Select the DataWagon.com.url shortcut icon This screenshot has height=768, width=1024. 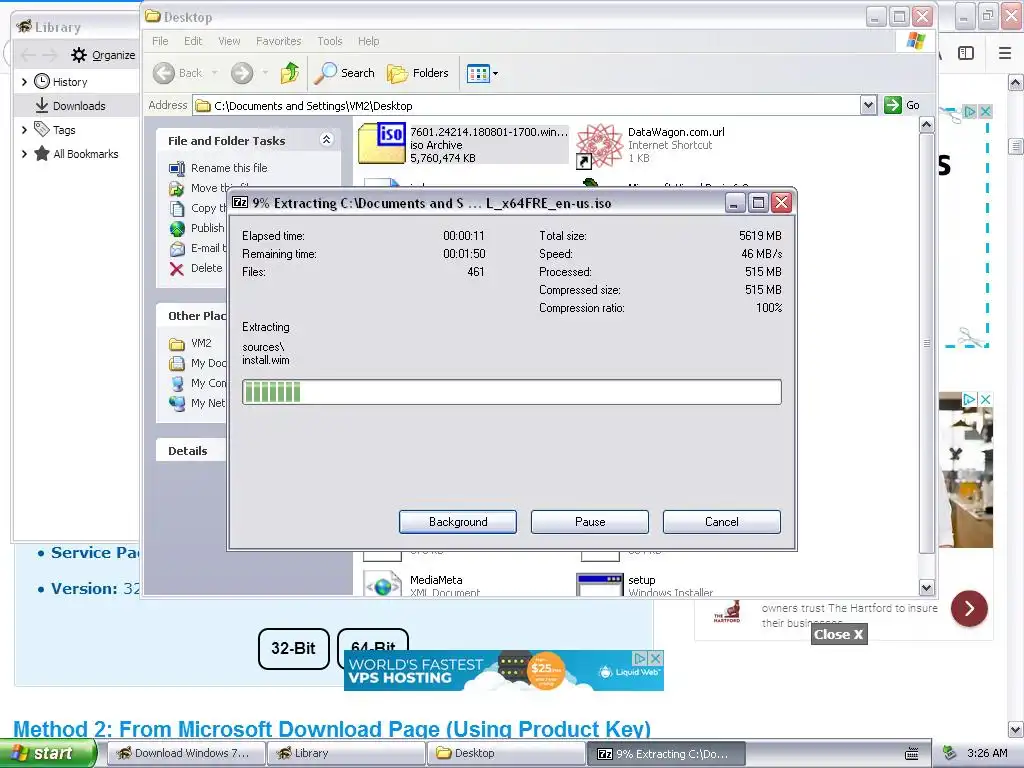tap(600, 145)
